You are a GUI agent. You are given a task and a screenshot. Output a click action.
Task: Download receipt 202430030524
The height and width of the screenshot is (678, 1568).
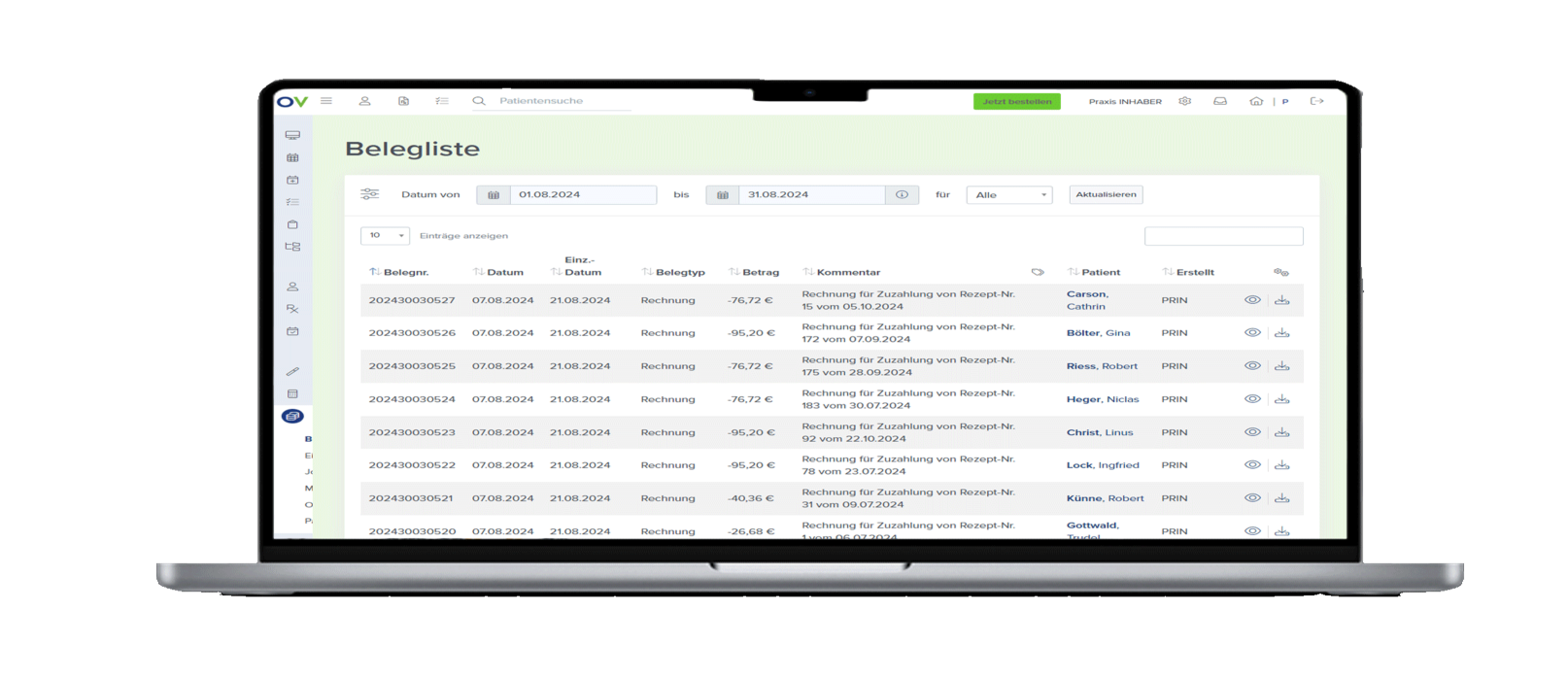(x=1282, y=399)
